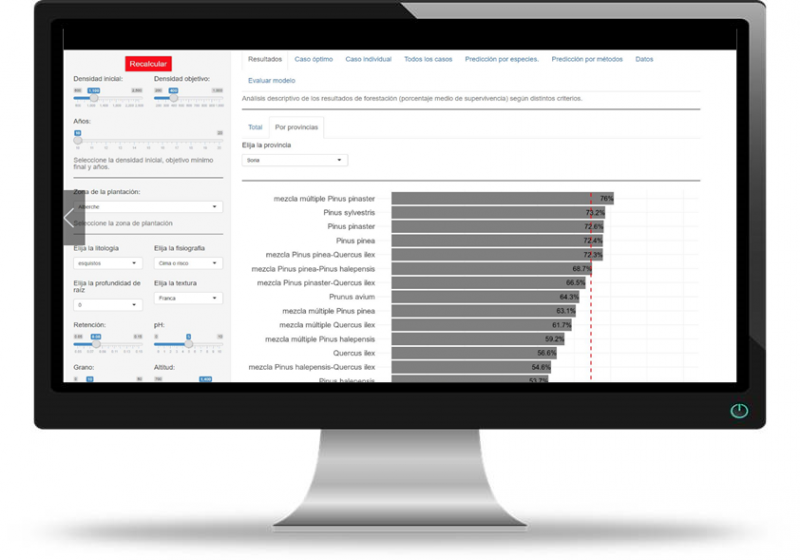Select province from the Soria dropdown

click(295, 160)
